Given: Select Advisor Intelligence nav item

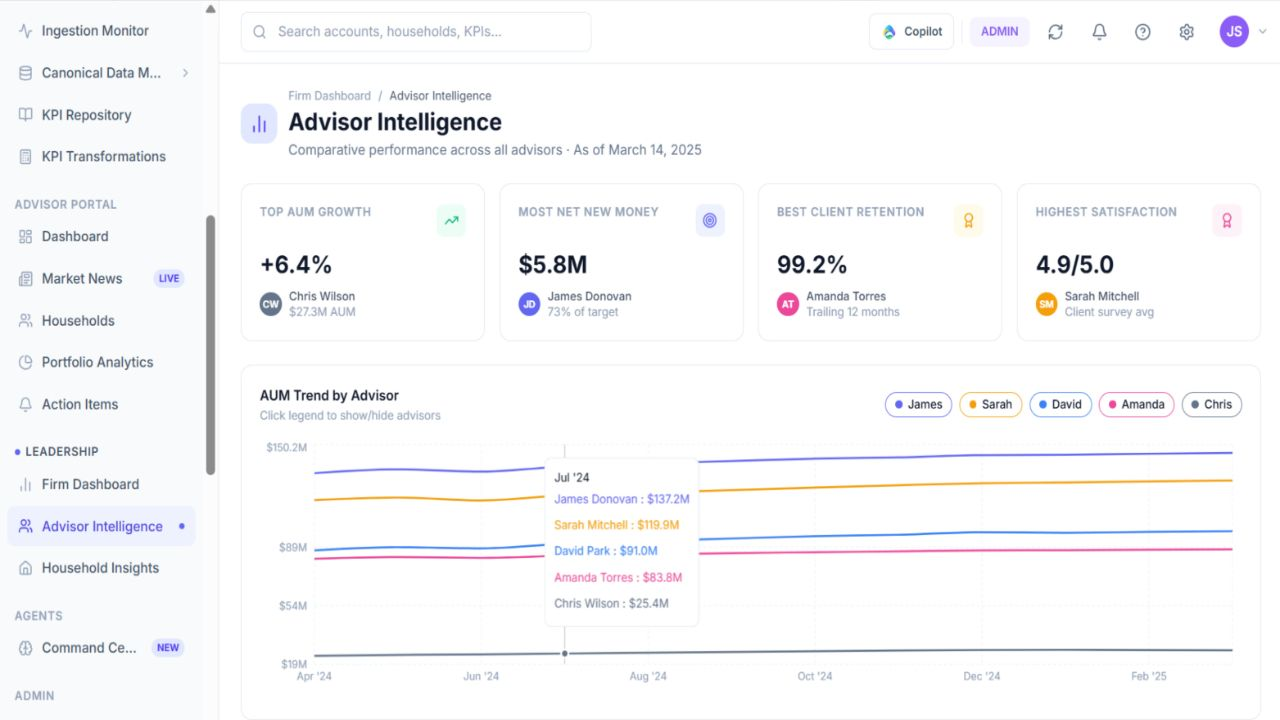Looking at the screenshot, I should [x=101, y=526].
